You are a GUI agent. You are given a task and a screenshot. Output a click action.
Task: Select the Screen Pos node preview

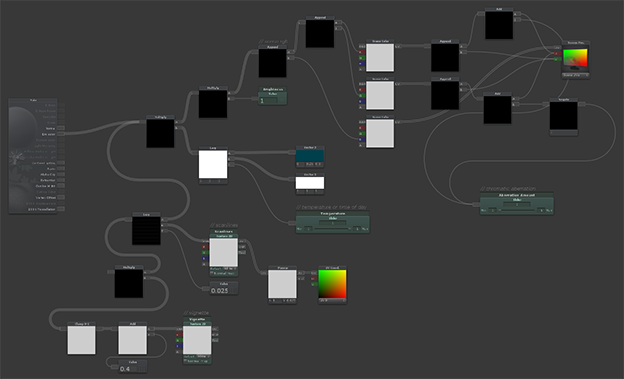click(x=575, y=59)
